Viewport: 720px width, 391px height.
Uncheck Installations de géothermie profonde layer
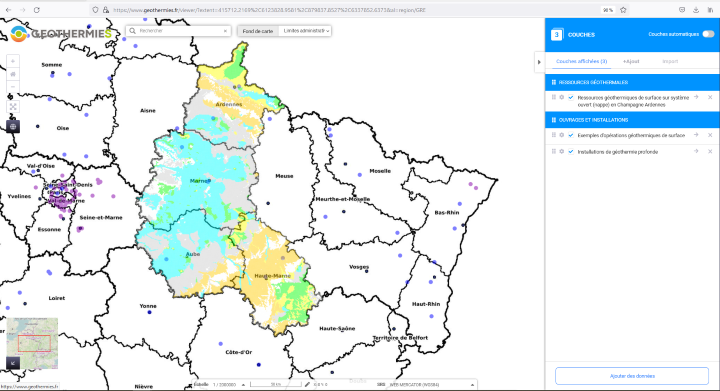[x=571, y=151]
